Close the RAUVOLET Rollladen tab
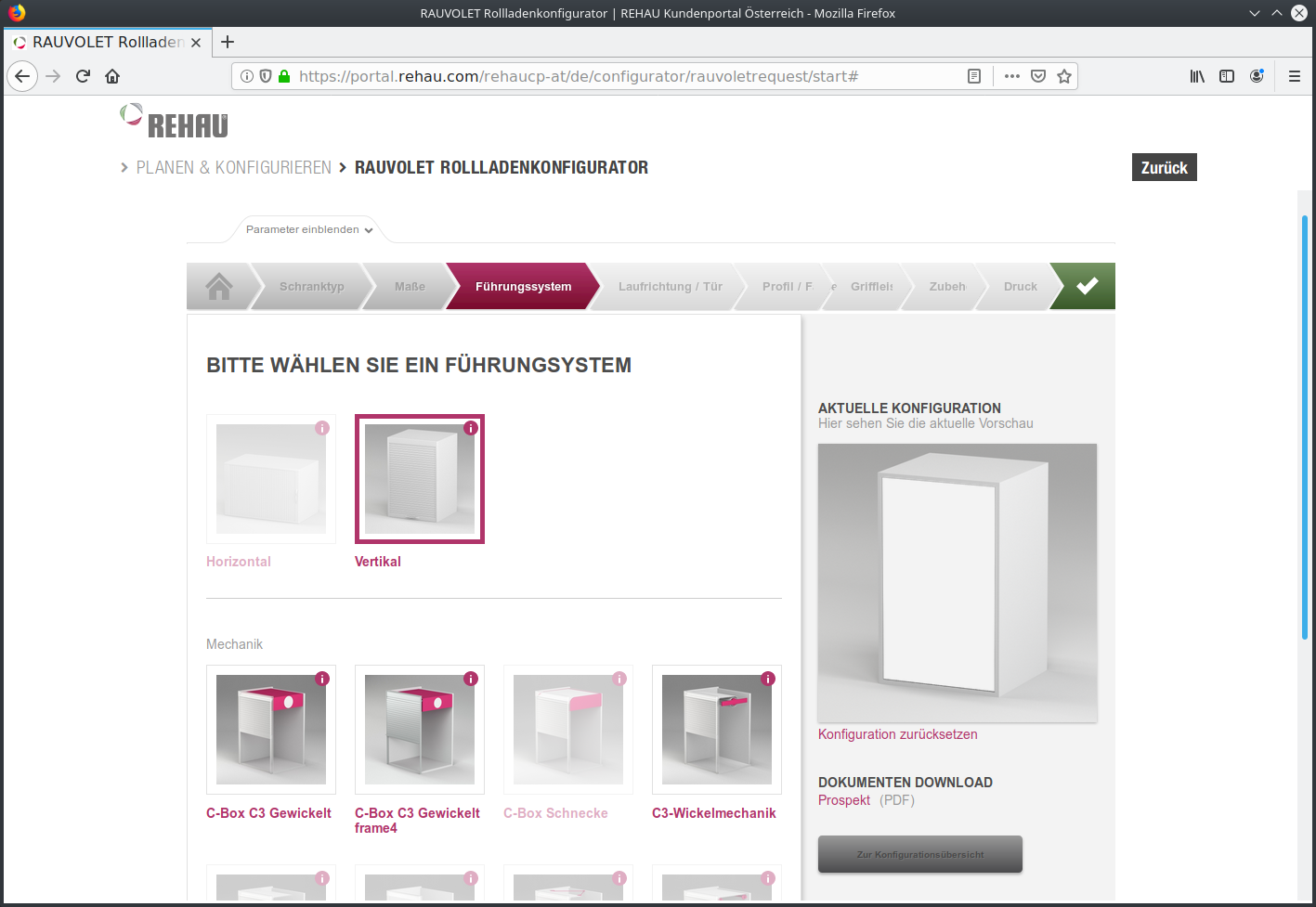This screenshot has height=907, width=1316. (196, 43)
